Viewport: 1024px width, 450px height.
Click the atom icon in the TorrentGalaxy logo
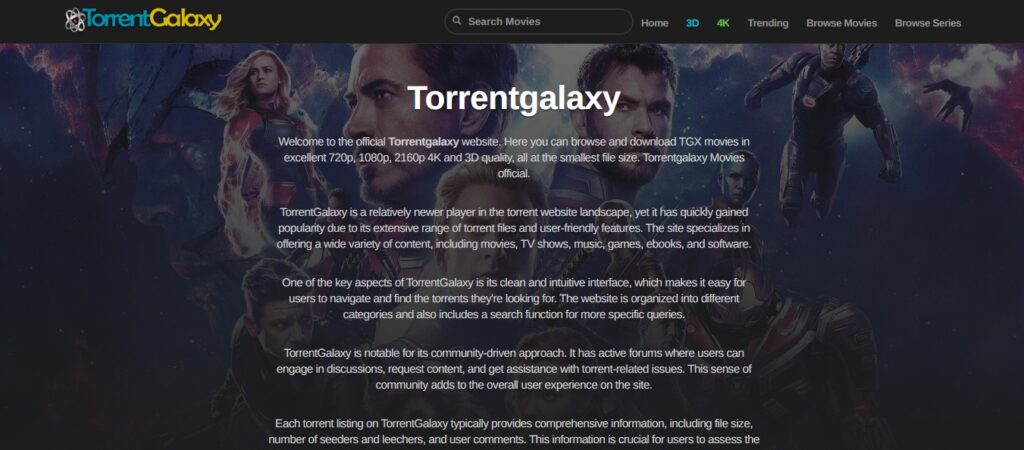click(x=75, y=20)
